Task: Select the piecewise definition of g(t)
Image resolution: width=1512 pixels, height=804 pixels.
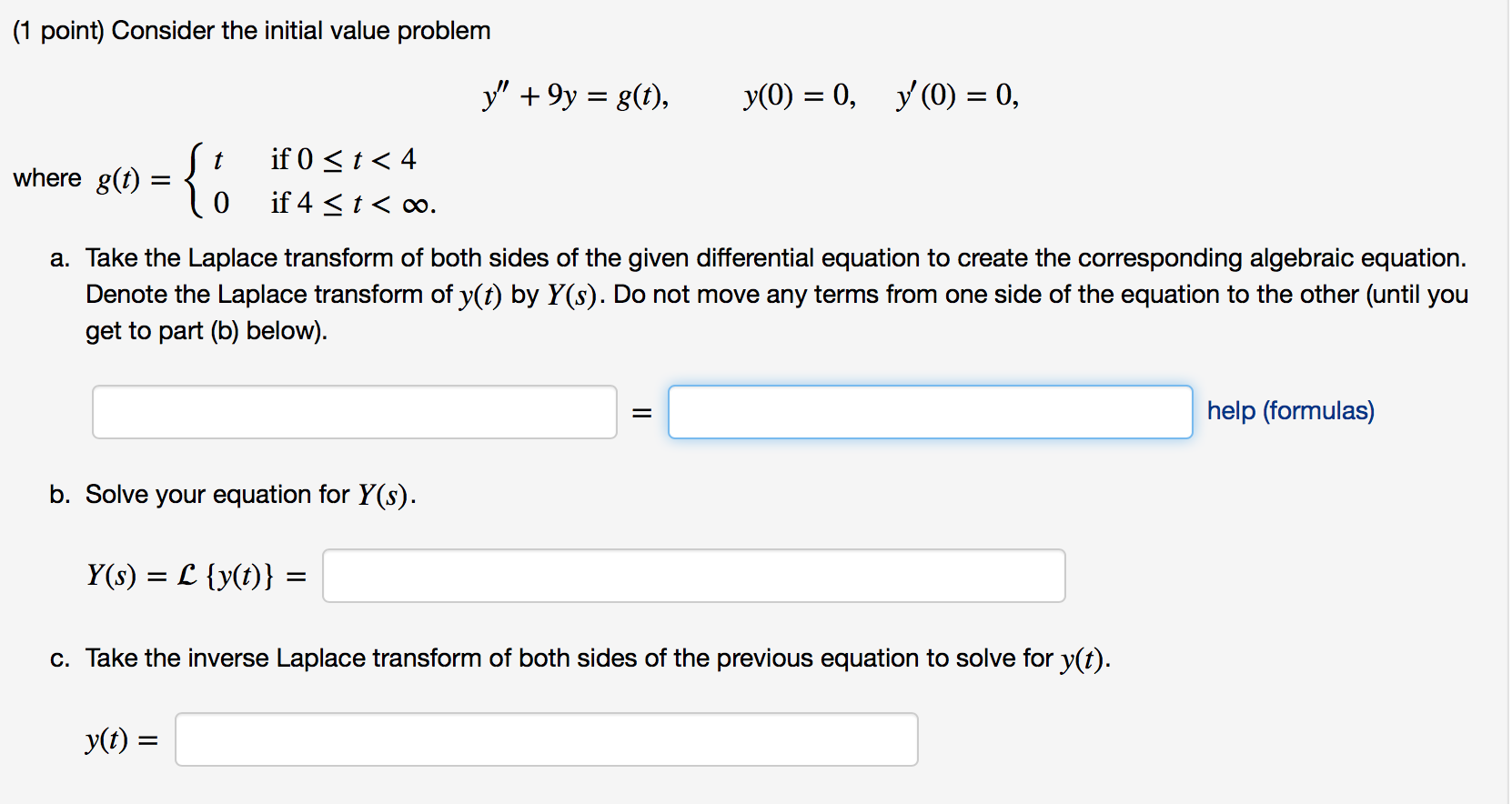Action: click(309, 180)
